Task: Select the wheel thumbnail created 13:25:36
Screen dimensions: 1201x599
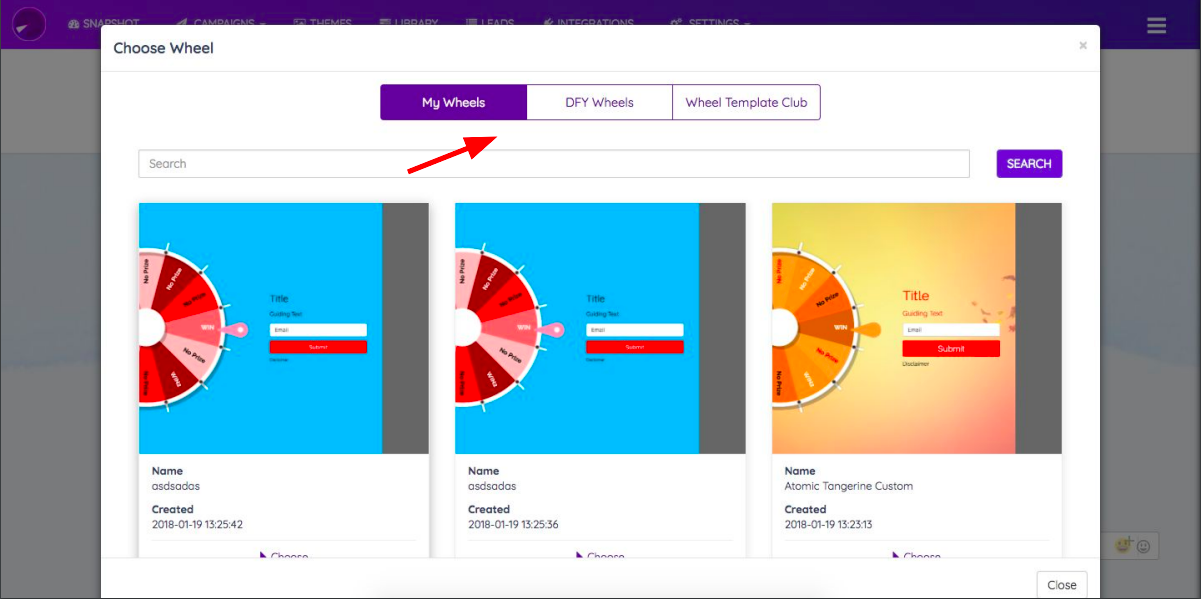Action: [600, 329]
